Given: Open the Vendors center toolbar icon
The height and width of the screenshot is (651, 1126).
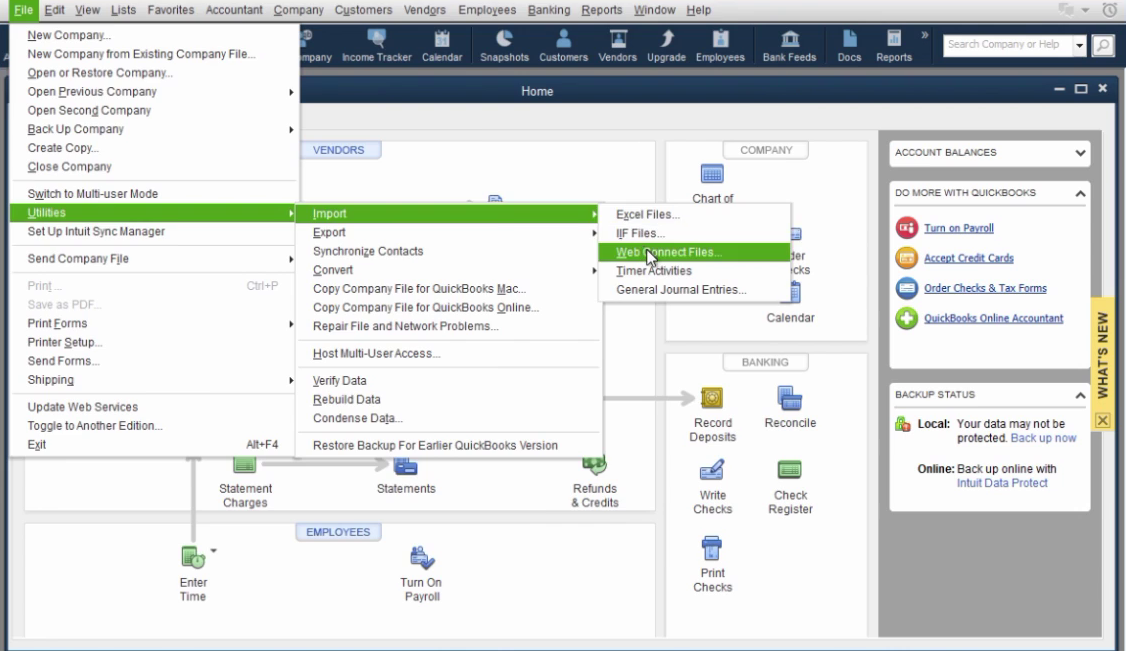Looking at the screenshot, I should pos(618,46).
